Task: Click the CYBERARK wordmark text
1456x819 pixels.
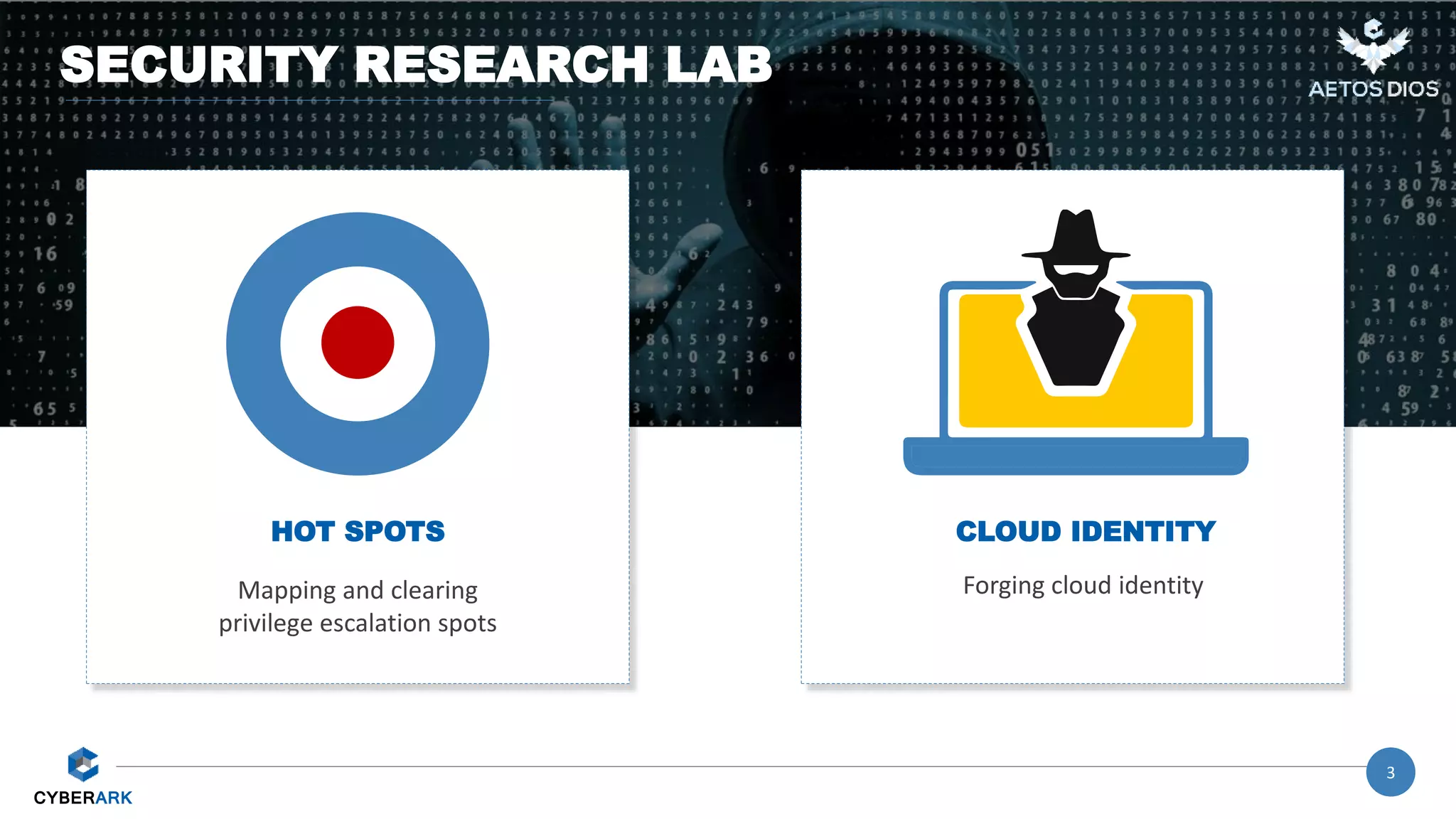Action: 83,798
